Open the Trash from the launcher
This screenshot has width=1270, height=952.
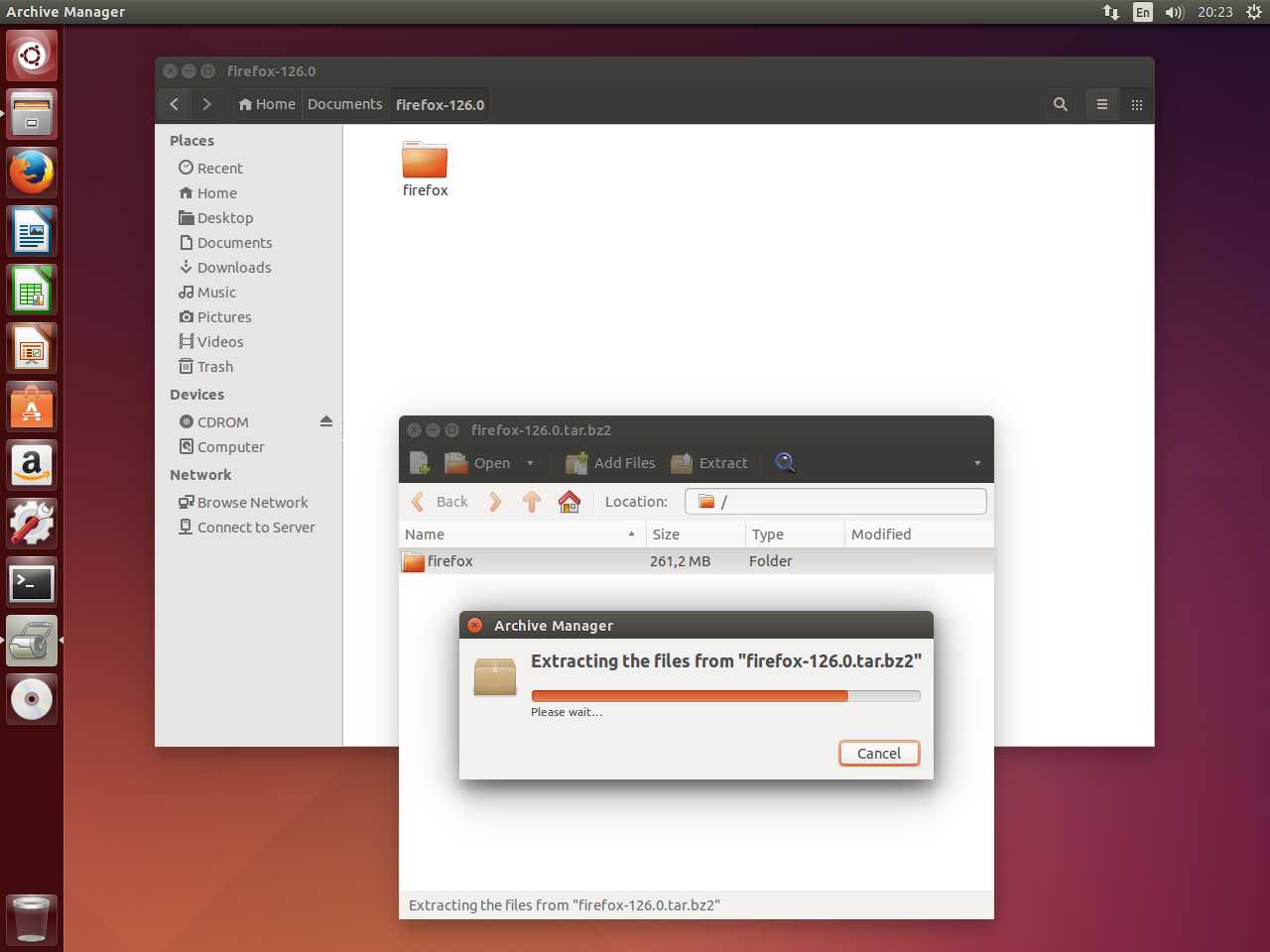click(32, 918)
